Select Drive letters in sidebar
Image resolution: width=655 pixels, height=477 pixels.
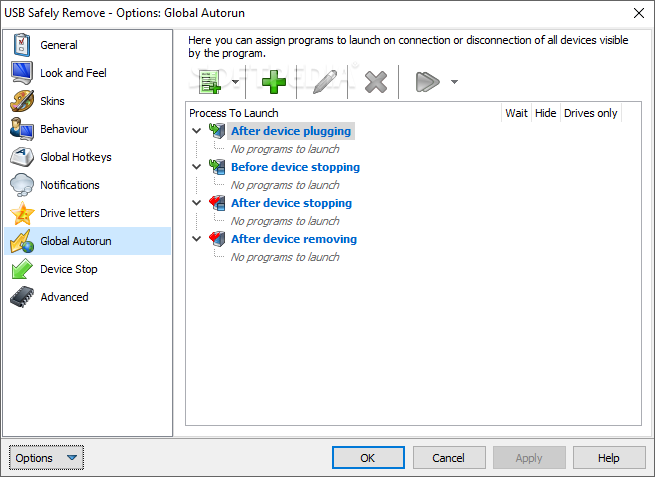[x=88, y=213]
